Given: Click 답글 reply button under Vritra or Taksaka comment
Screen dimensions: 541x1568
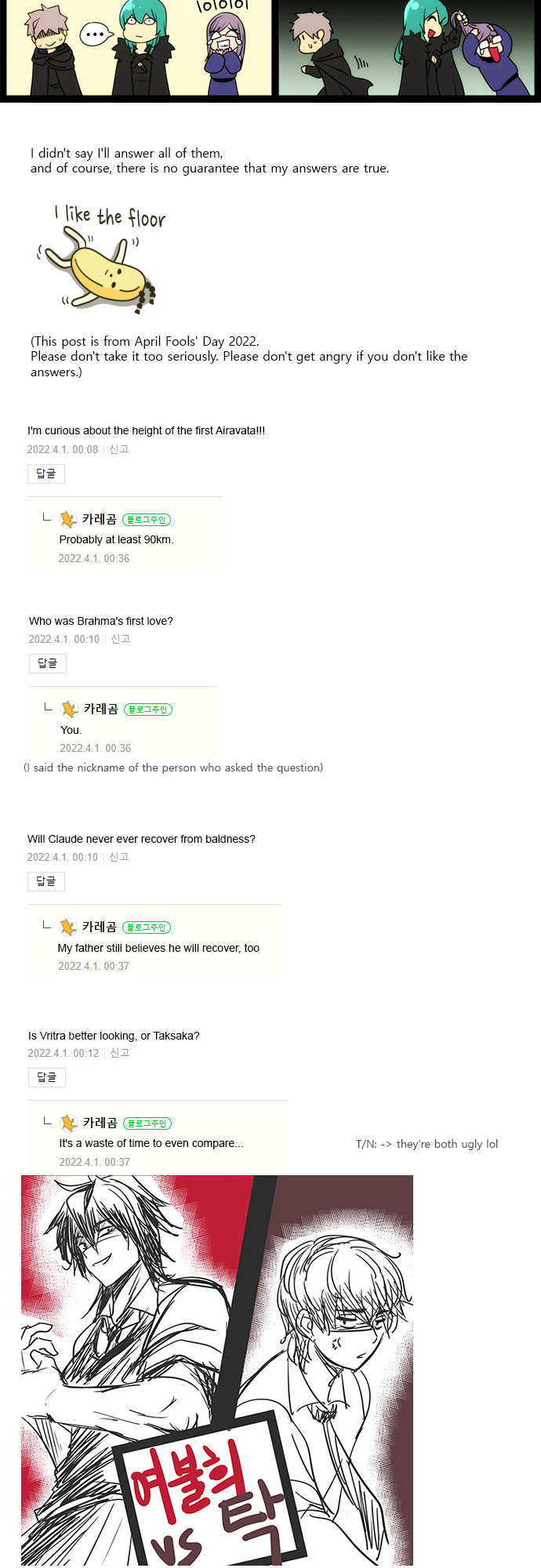Looking at the screenshot, I should (x=47, y=1077).
